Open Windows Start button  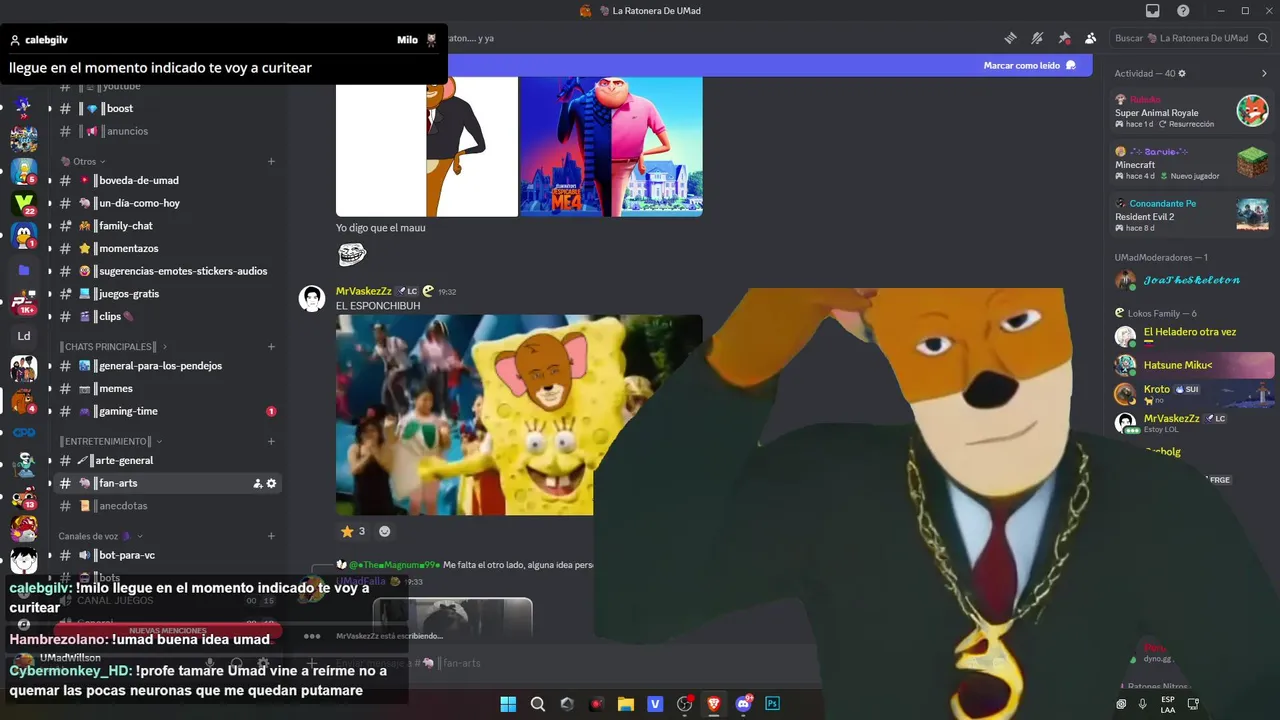tap(508, 704)
